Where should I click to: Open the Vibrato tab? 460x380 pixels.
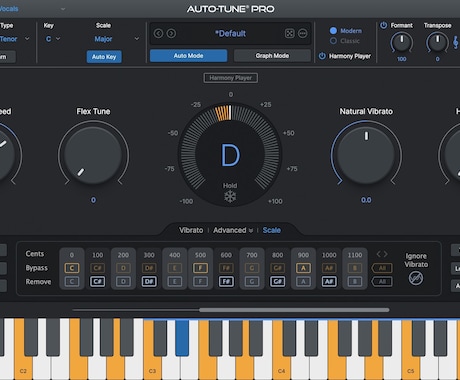[191, 230]
